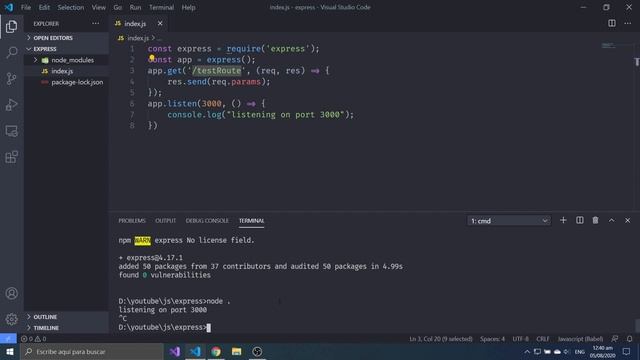This screenshot has width=640, height=360.
Task: Open the Terminal menu
Action: point(161,7)
